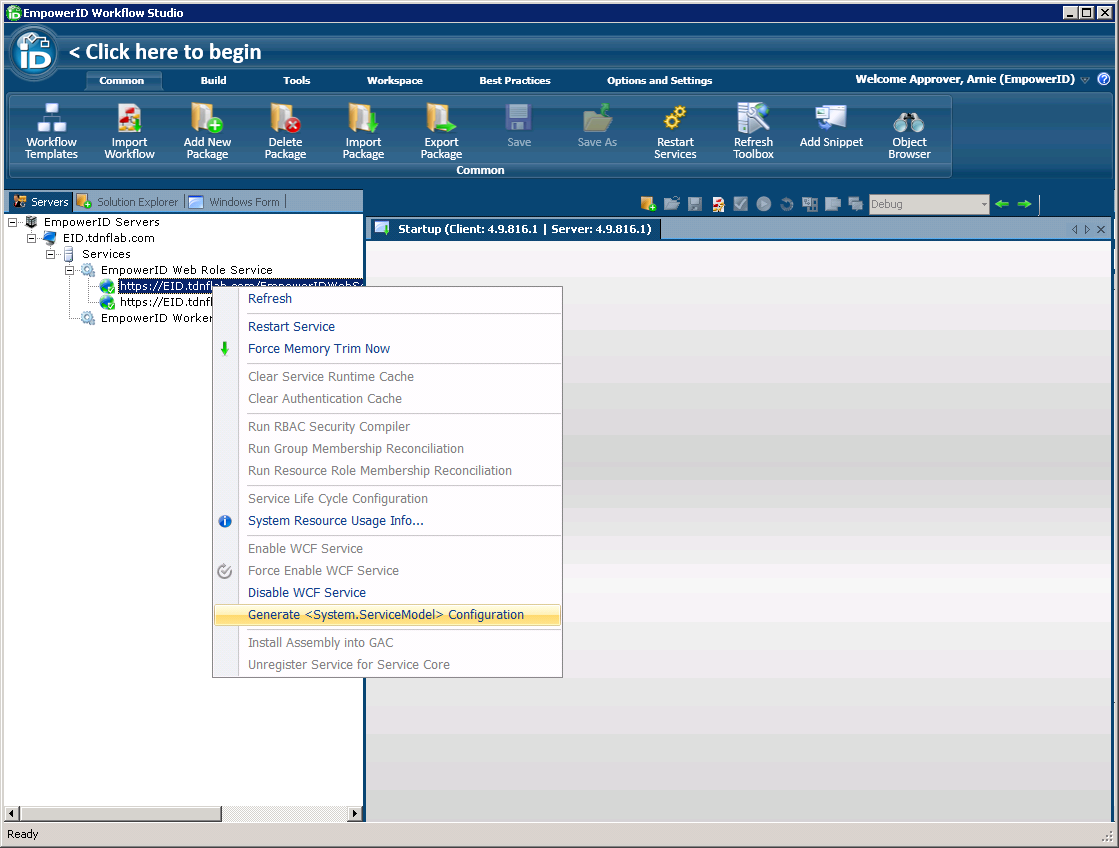Collapse the Services tree node
The image size is (1119, 848).
pyautogui.click(x=51, y=254)
